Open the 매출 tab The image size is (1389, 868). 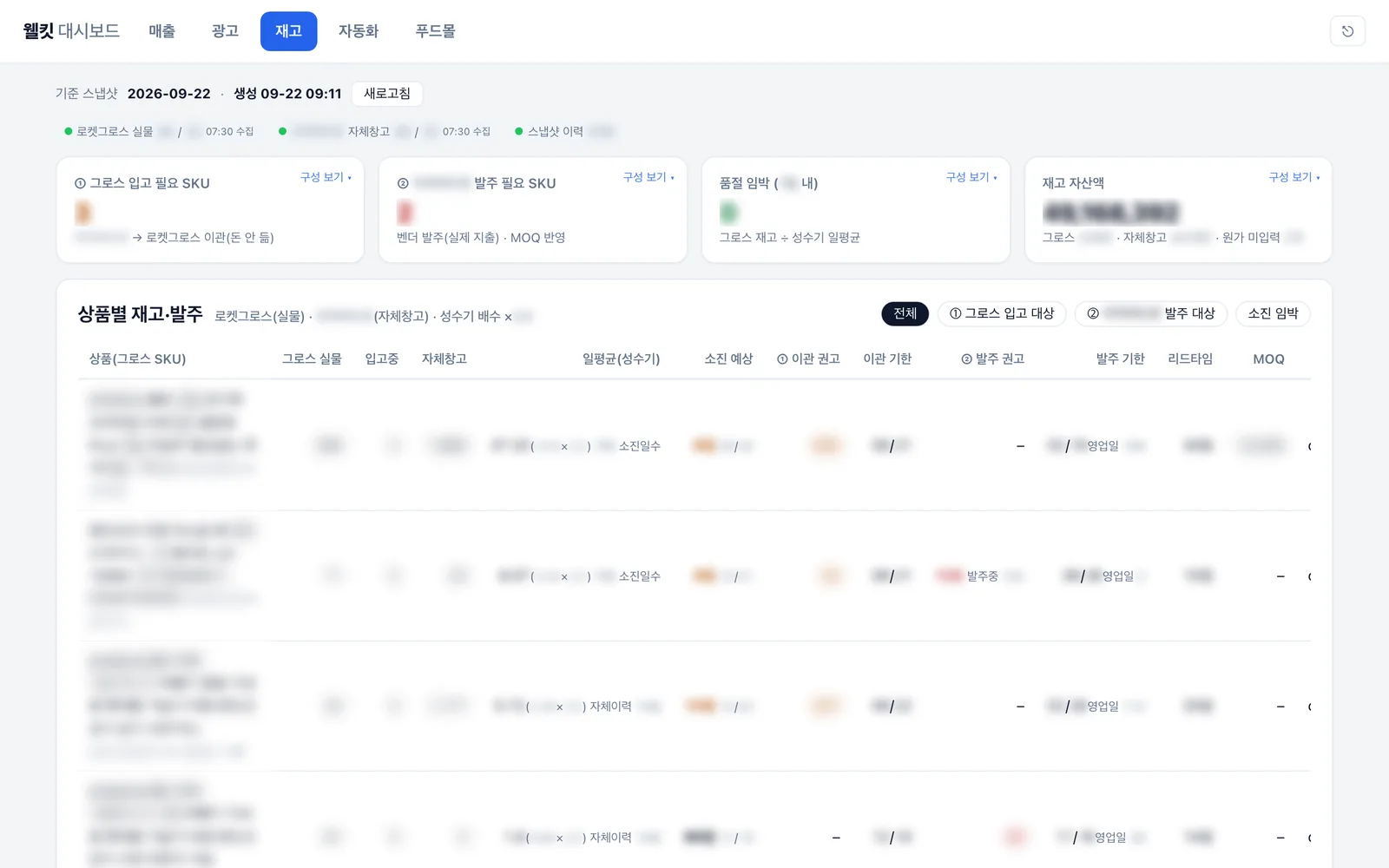click(x=161, y=31)
